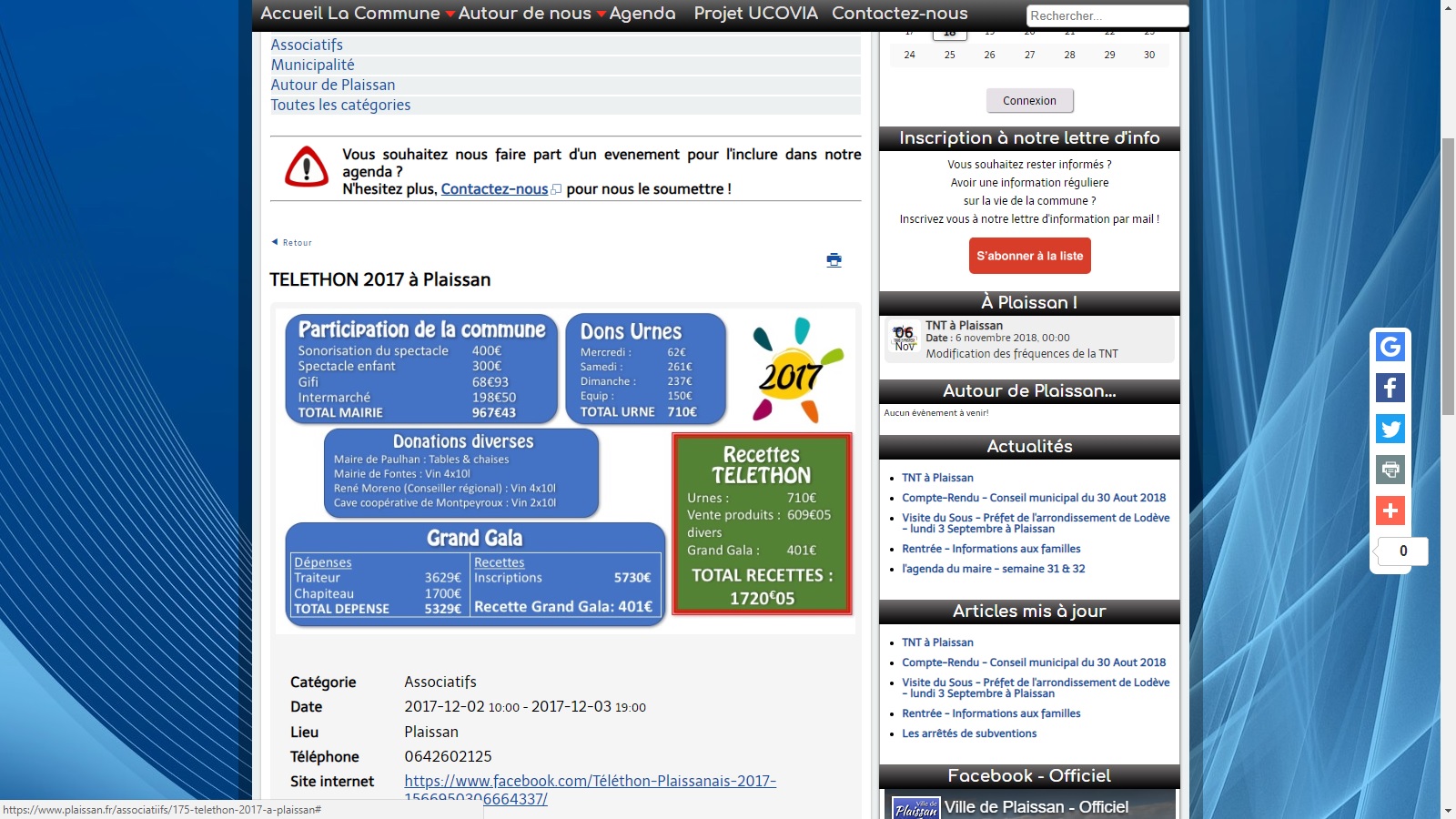Open Rentrée Informations aux familles in Actualités
Image resolution: width=1456 pixels, height=819 pixels.
(x=991, y=549)
